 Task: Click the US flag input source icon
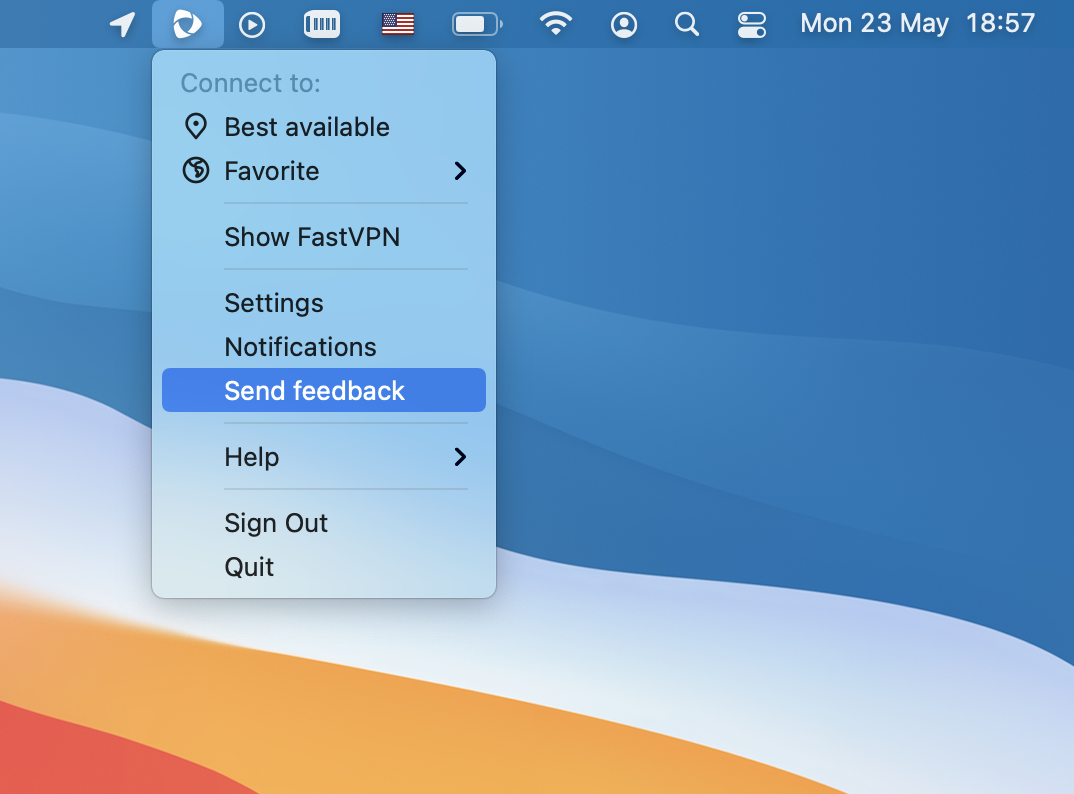pyautogui.click(x=398, y=25)
